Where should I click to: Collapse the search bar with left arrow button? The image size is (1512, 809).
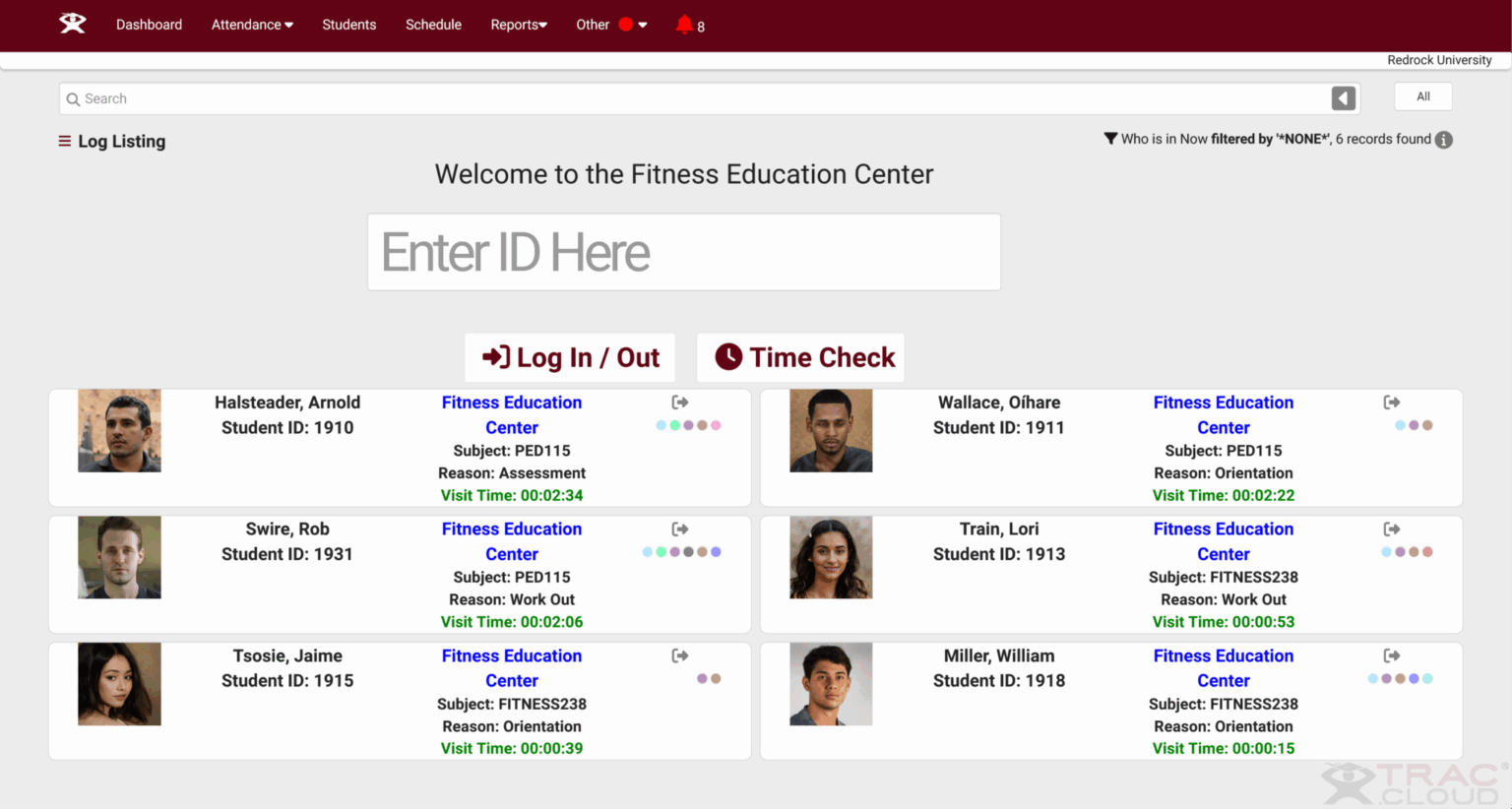tap(1344, 98)
